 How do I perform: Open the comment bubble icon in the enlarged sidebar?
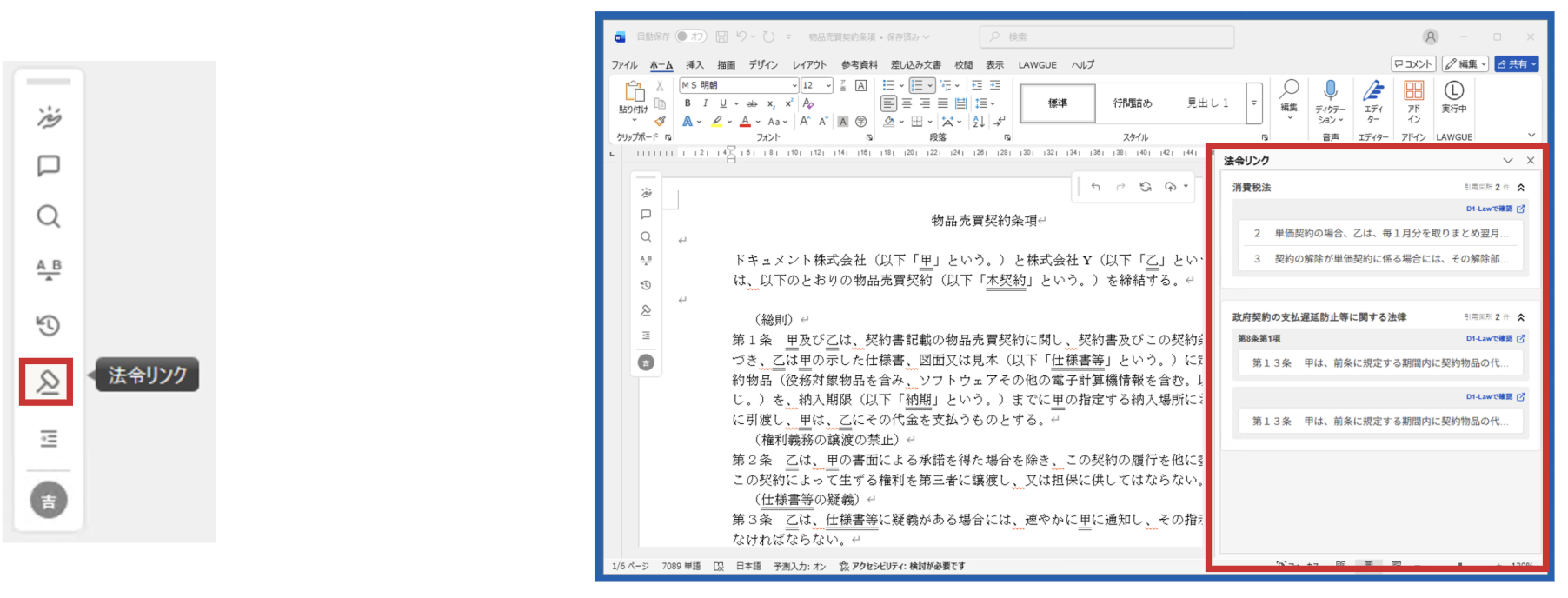tap(49, 166)
